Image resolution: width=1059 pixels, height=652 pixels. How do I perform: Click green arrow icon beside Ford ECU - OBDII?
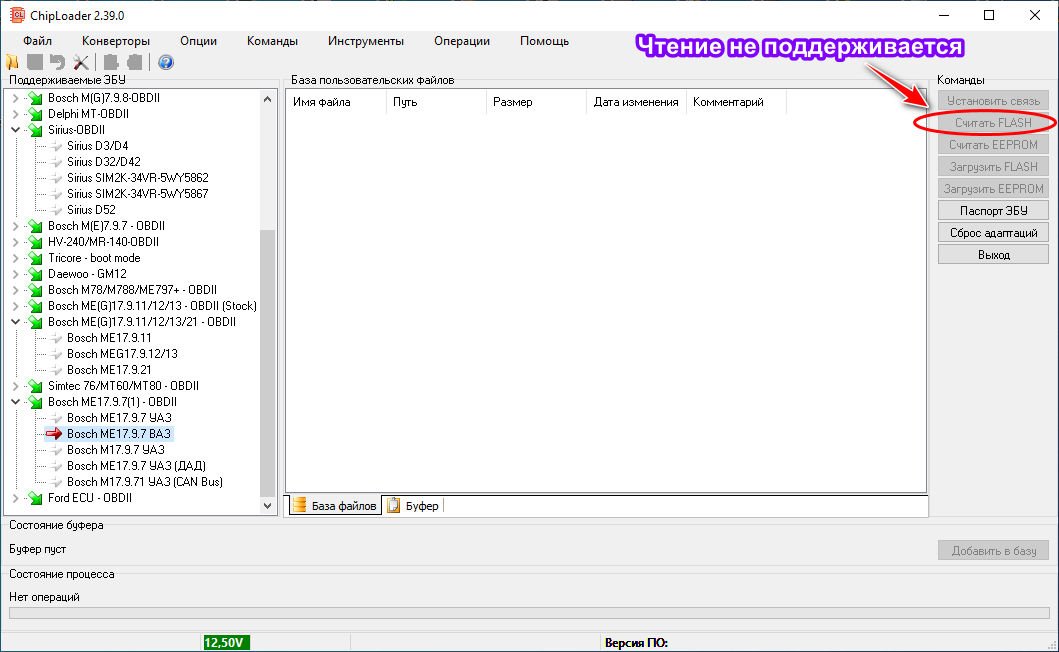click(x=36, y=498)
